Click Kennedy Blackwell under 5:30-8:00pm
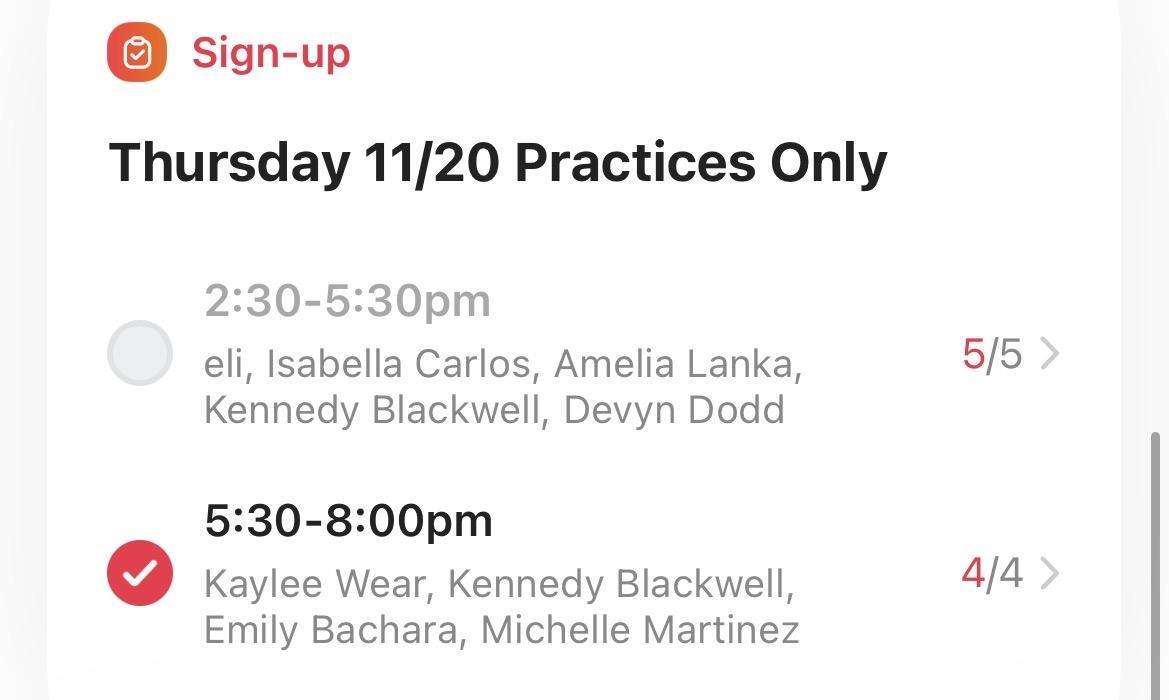1169x700 pixels. [619, 584]
